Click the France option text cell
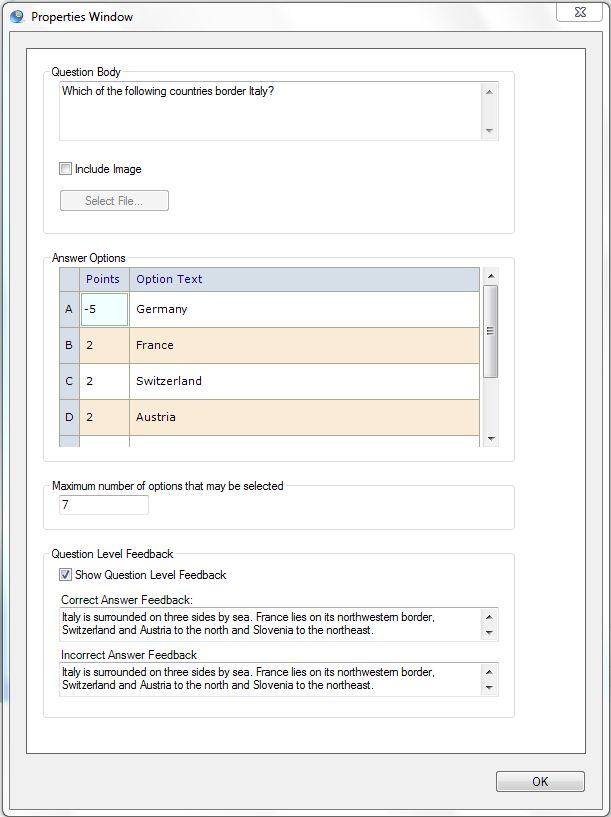This screenshot has height=817, width=611. (x=304, y=345)
